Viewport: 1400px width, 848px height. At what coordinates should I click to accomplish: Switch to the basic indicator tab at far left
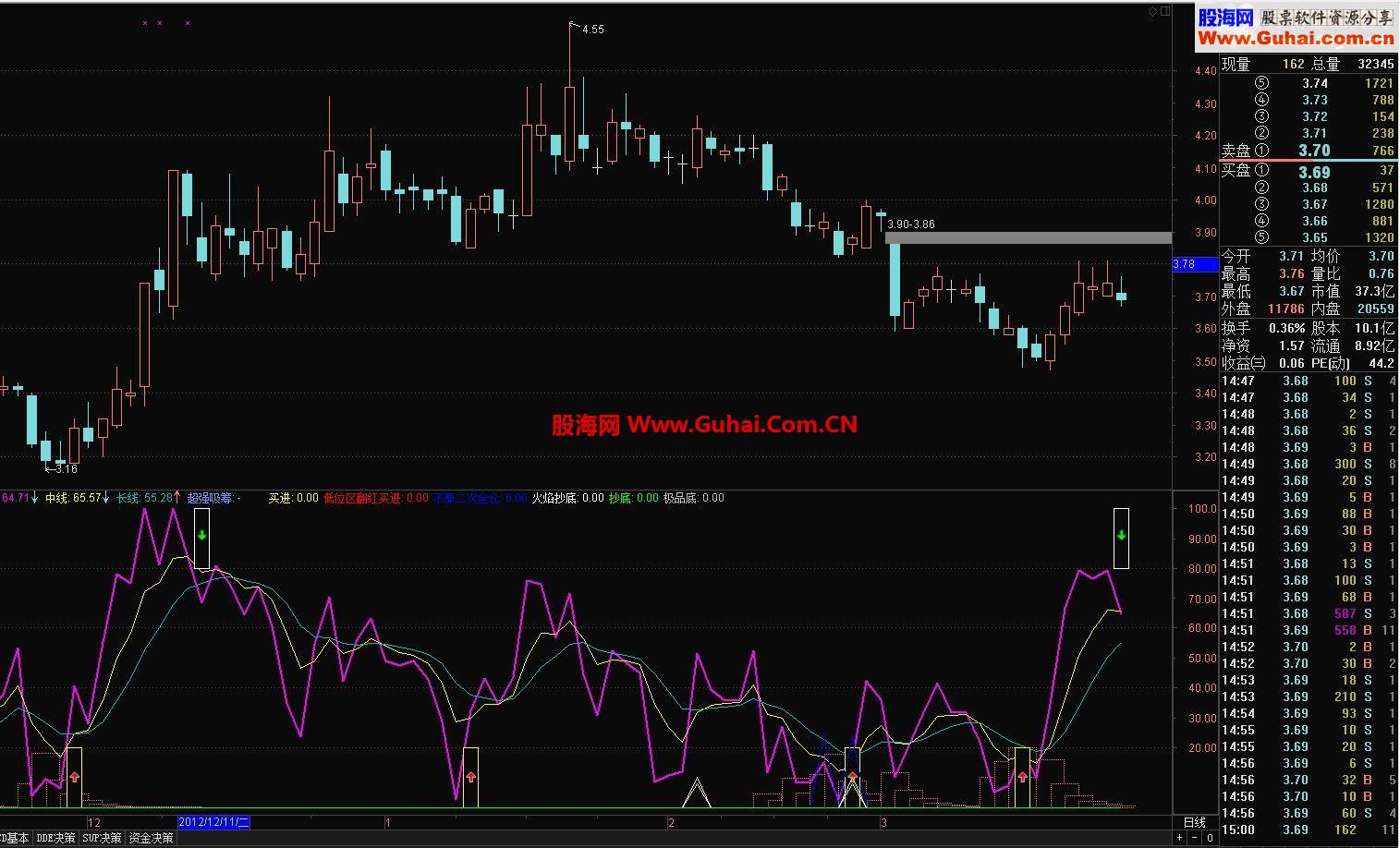(x=16, y=839)
